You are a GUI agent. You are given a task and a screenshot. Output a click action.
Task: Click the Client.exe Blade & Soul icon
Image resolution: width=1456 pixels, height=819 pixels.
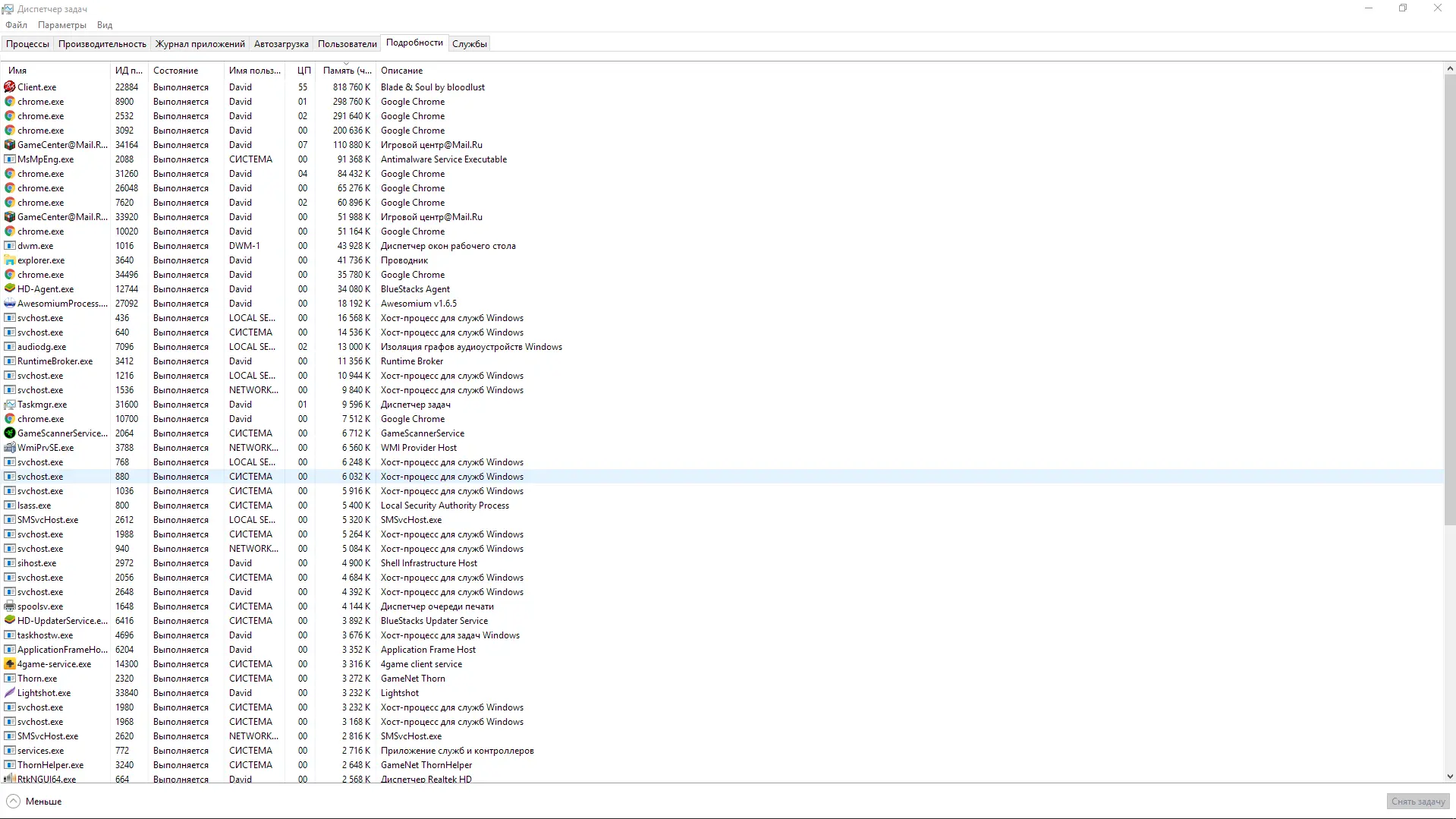10,87
